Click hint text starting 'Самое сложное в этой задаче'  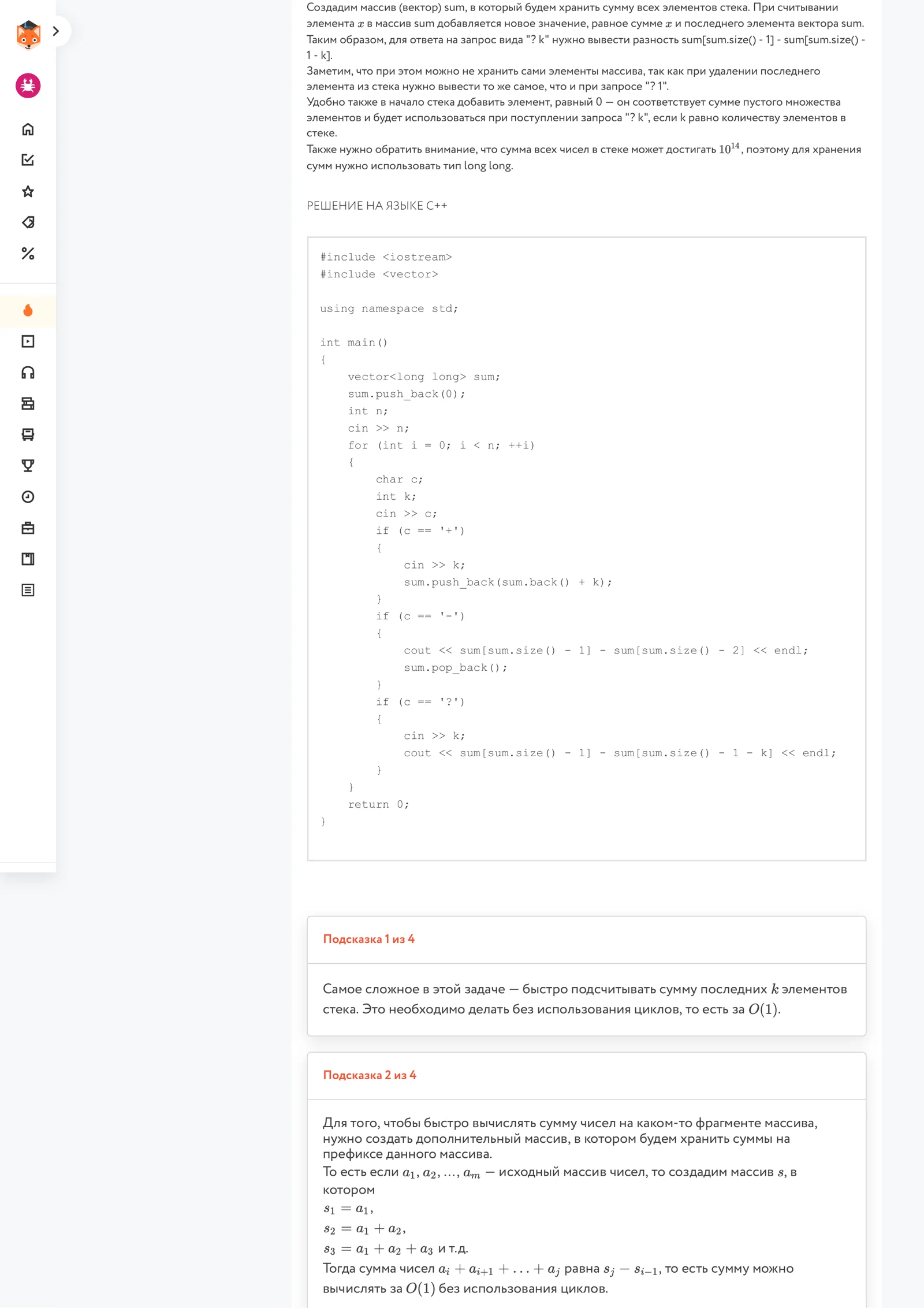click(x=585, y=999)
